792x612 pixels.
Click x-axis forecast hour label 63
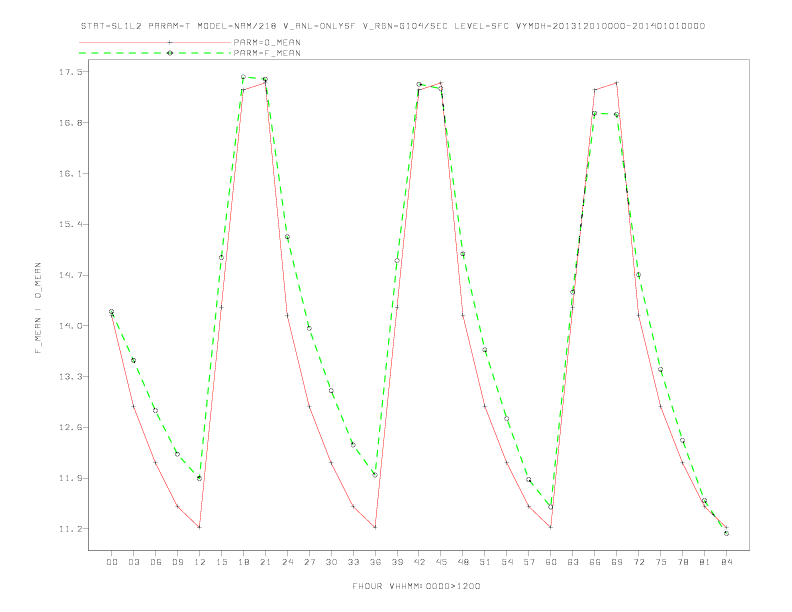point(573,562)
